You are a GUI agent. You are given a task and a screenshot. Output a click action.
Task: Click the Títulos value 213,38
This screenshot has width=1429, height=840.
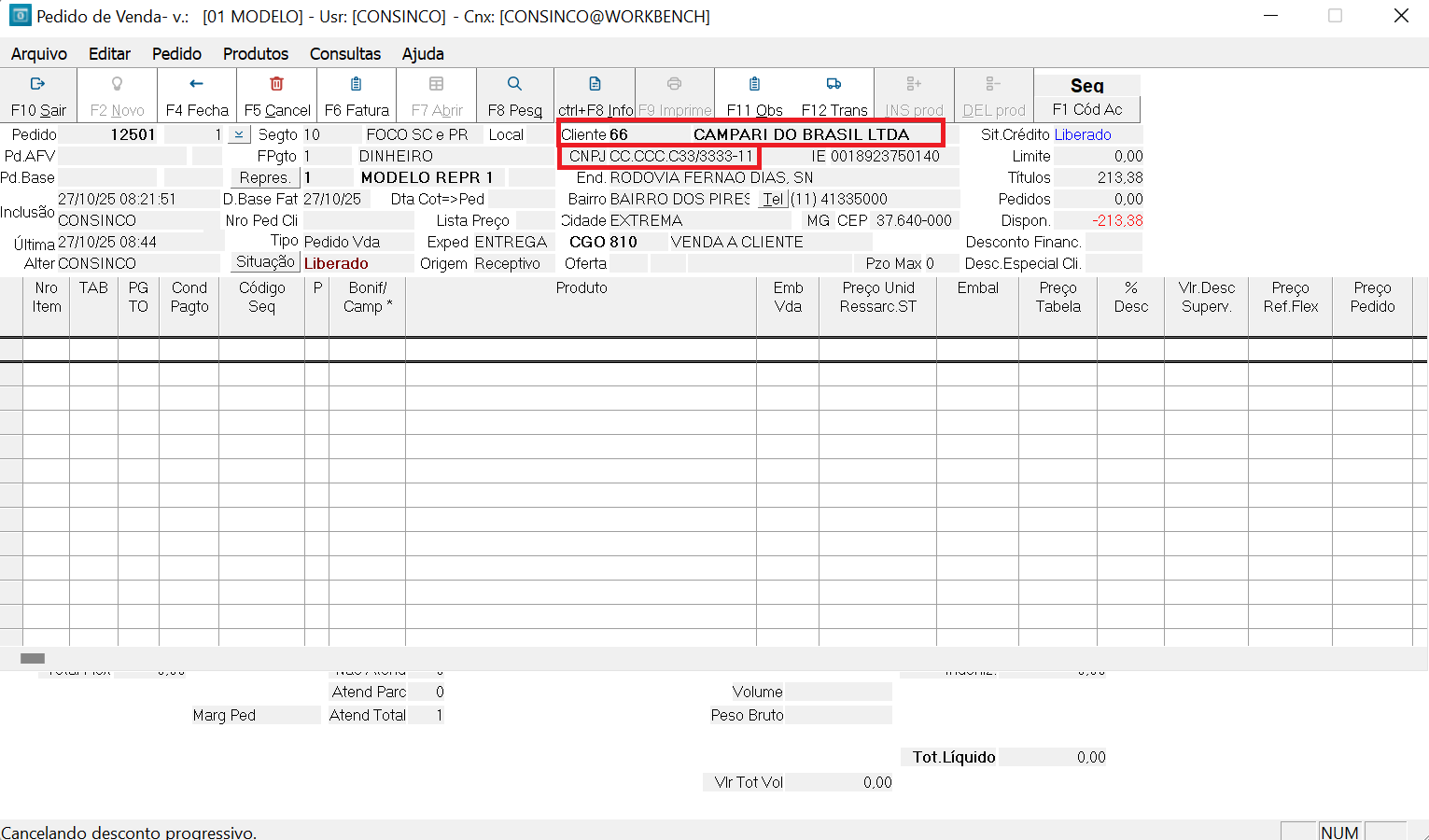pos(1120,177)
